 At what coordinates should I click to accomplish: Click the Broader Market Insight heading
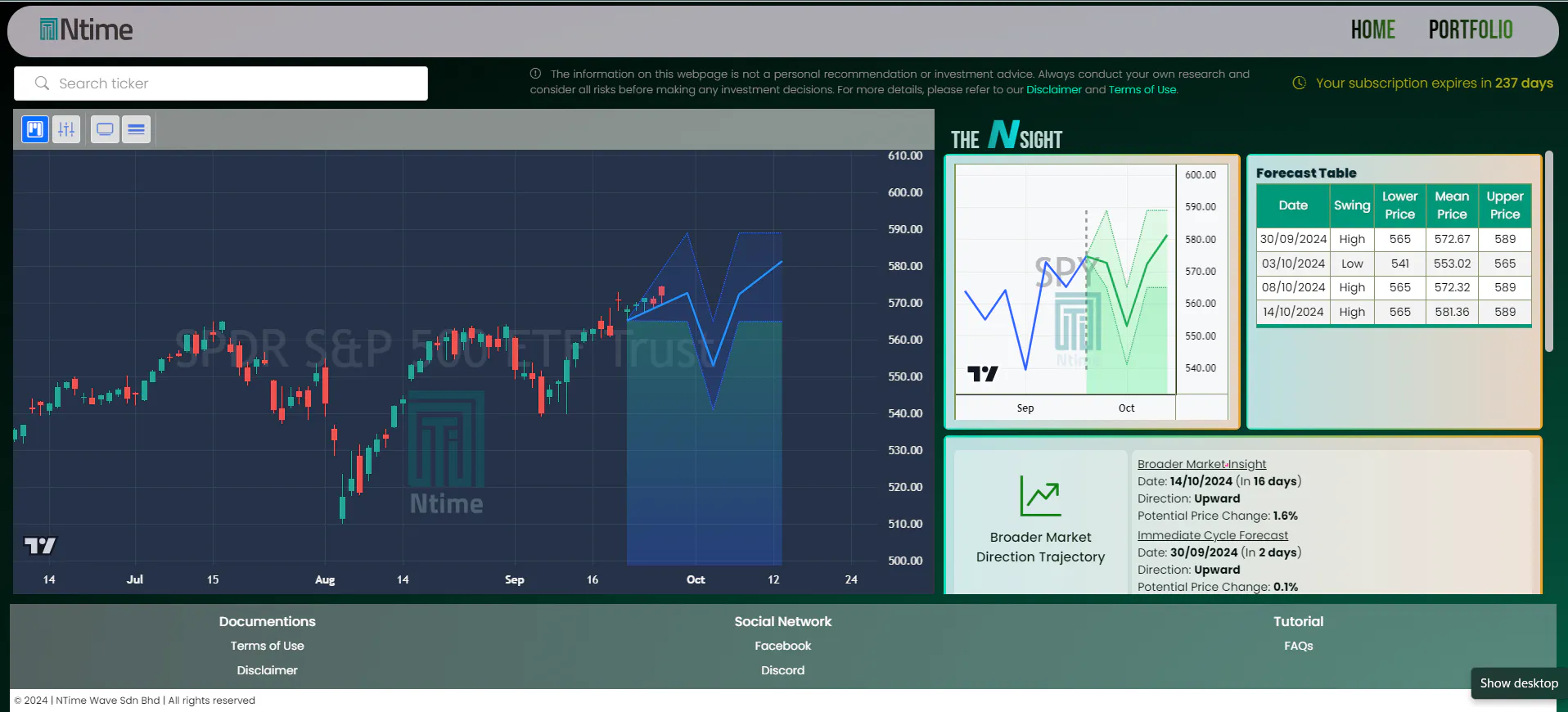pyautogui.click(x=1201, y=464)
